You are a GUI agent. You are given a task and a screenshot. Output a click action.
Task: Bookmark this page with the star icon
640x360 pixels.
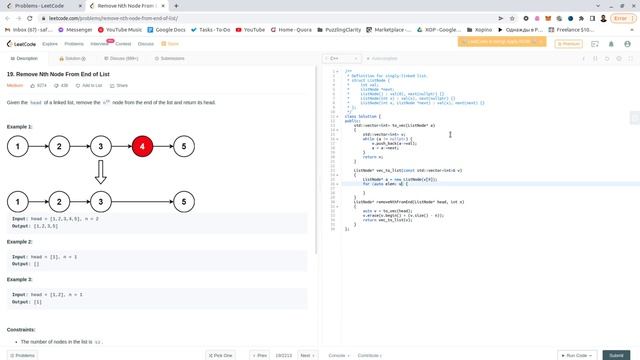click(512, 18)
